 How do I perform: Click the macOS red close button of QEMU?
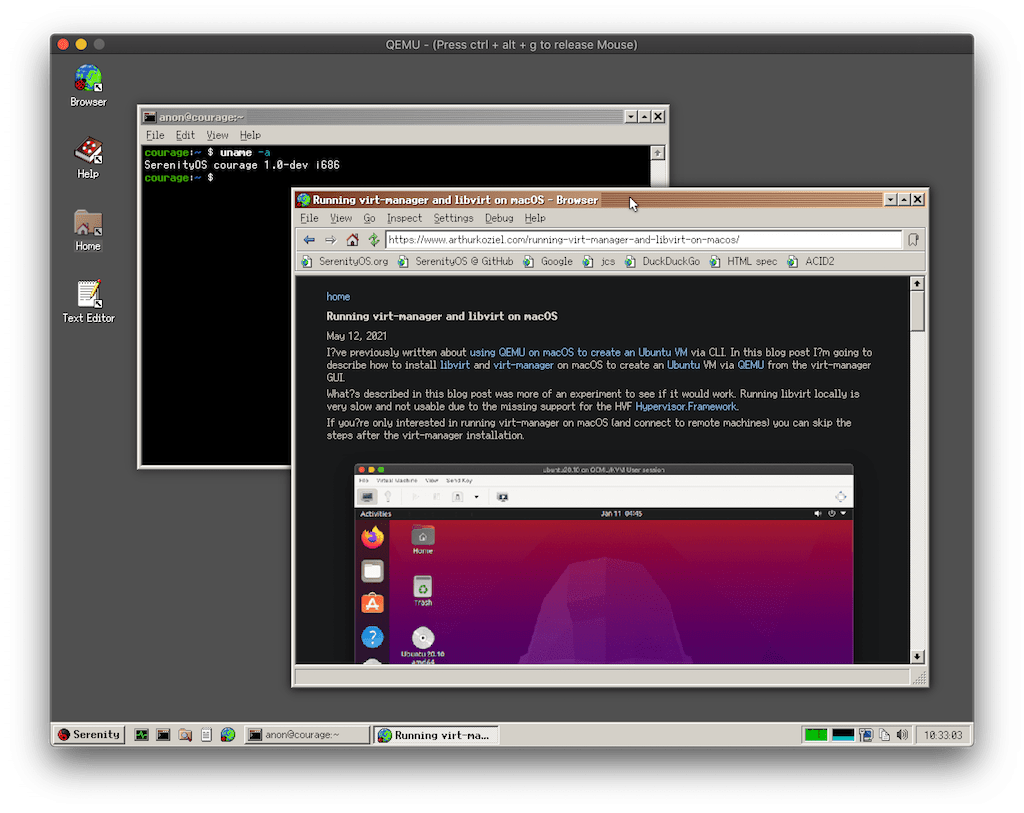pos(63,44)
